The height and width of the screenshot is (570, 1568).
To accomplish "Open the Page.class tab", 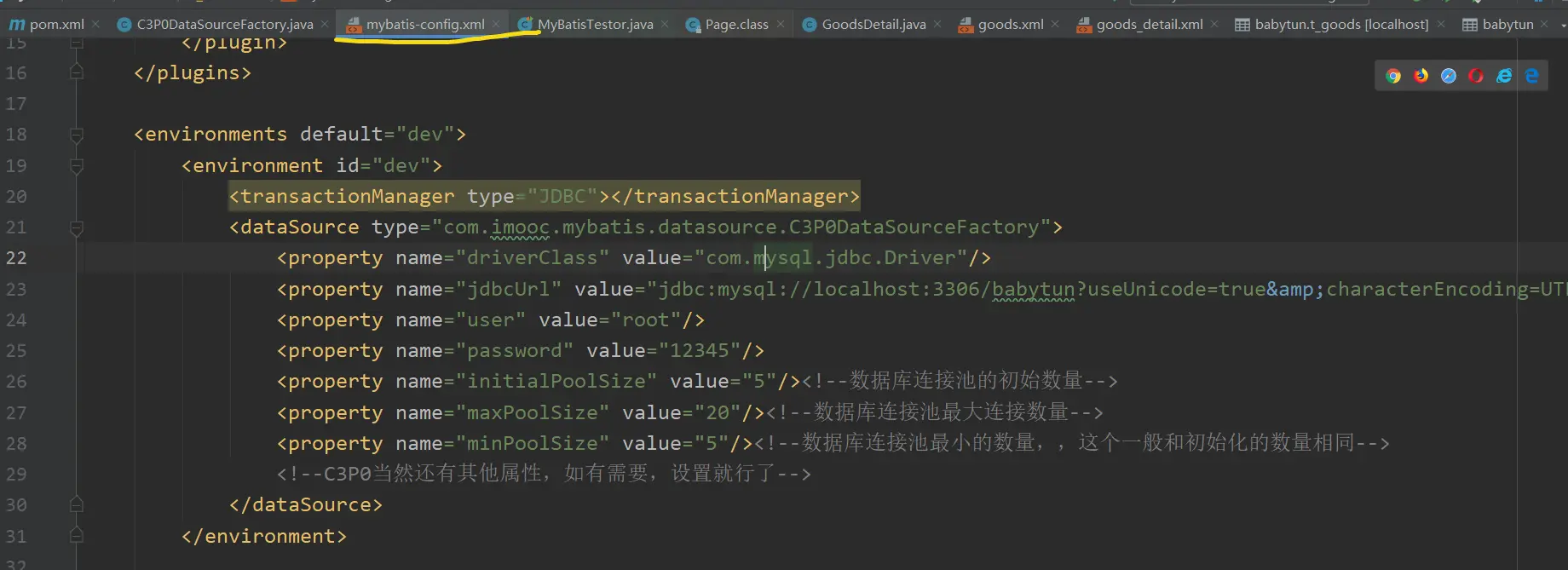I will click(x=727, y=25).
